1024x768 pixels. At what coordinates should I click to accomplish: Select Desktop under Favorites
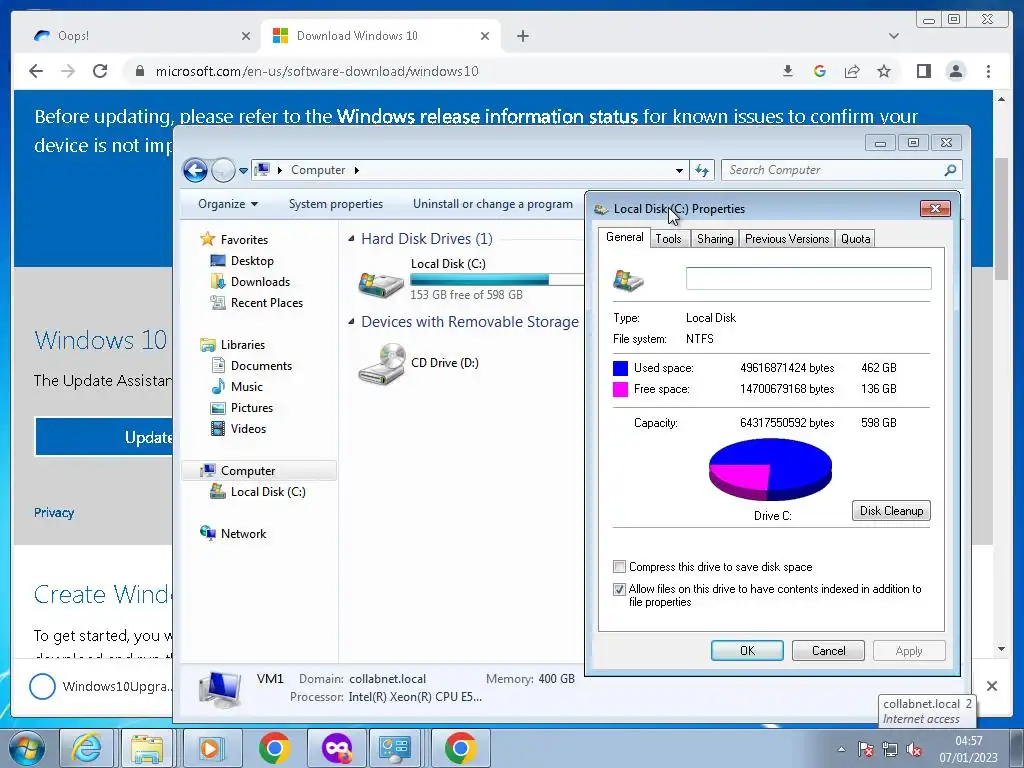252,261
